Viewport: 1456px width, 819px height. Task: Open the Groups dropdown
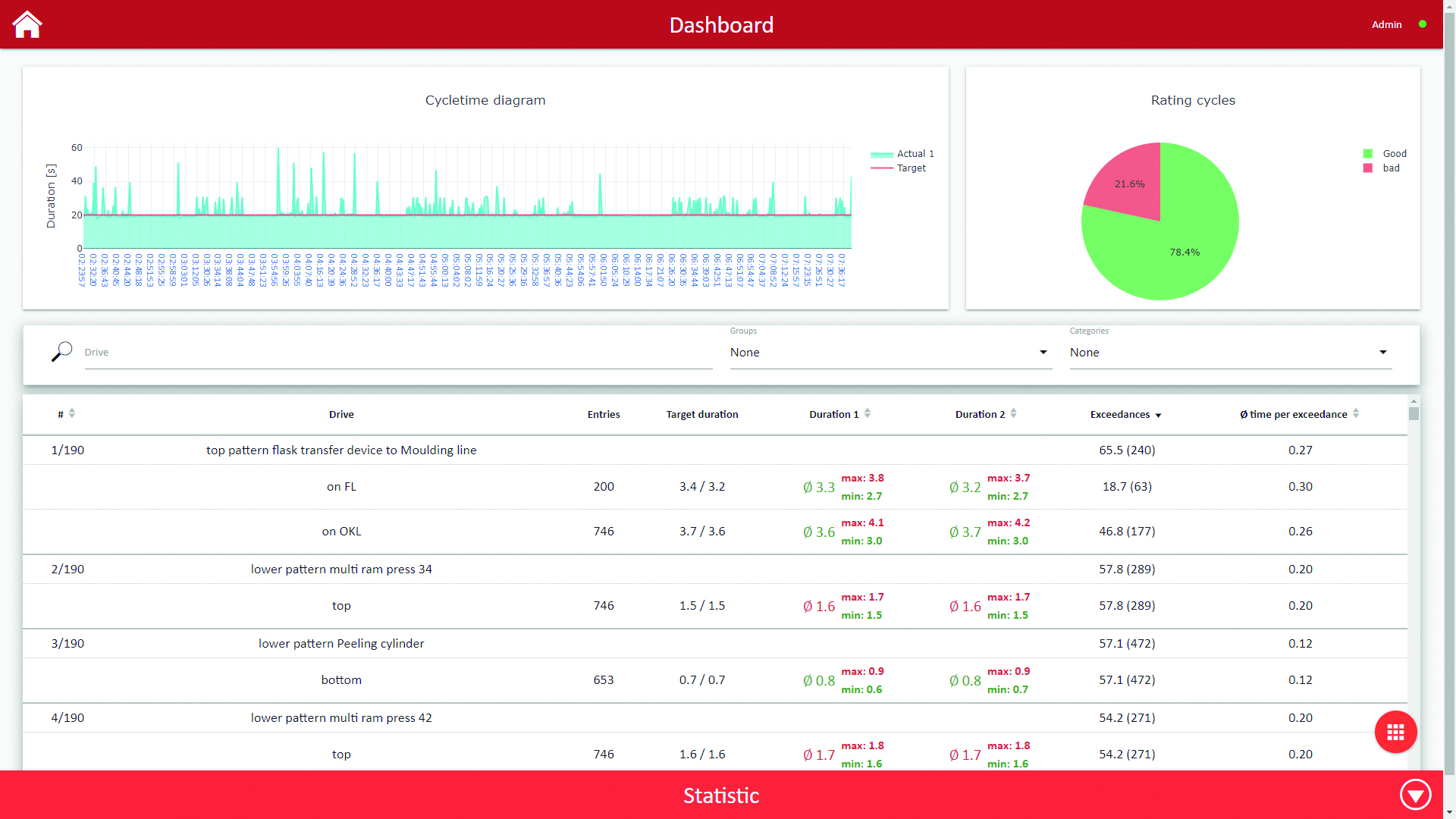point(890,353)
